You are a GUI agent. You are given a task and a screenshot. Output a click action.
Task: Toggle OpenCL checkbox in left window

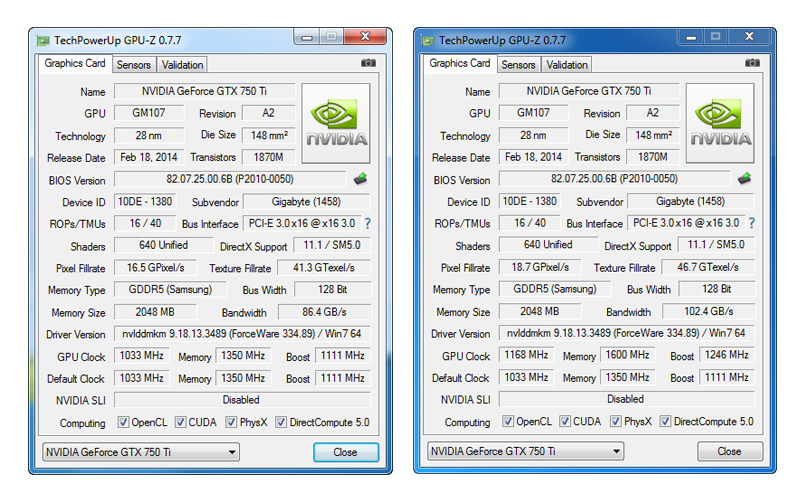point(123,422)
